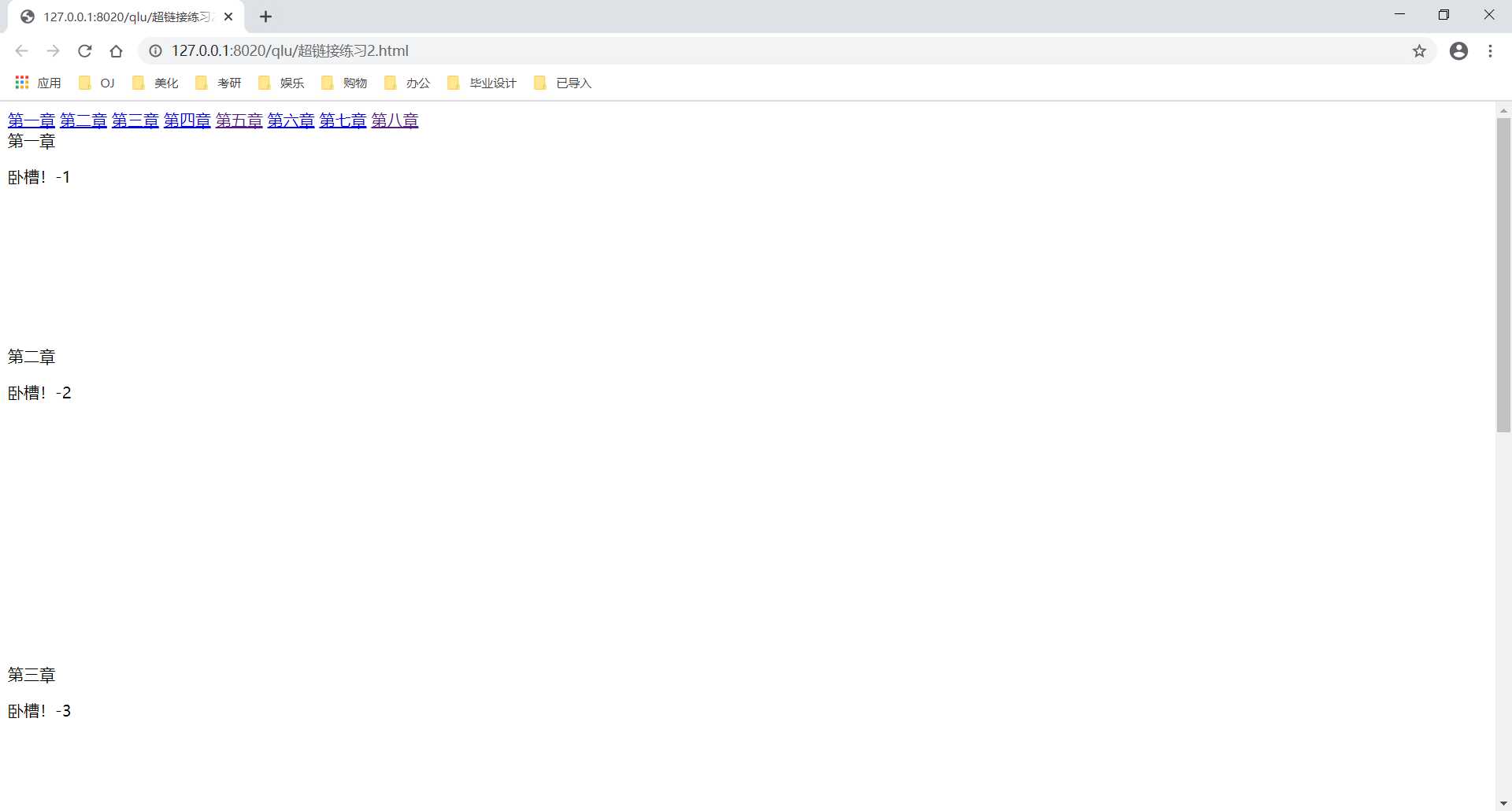Click the 第二章 section heading text

click(x=31, y=357)
